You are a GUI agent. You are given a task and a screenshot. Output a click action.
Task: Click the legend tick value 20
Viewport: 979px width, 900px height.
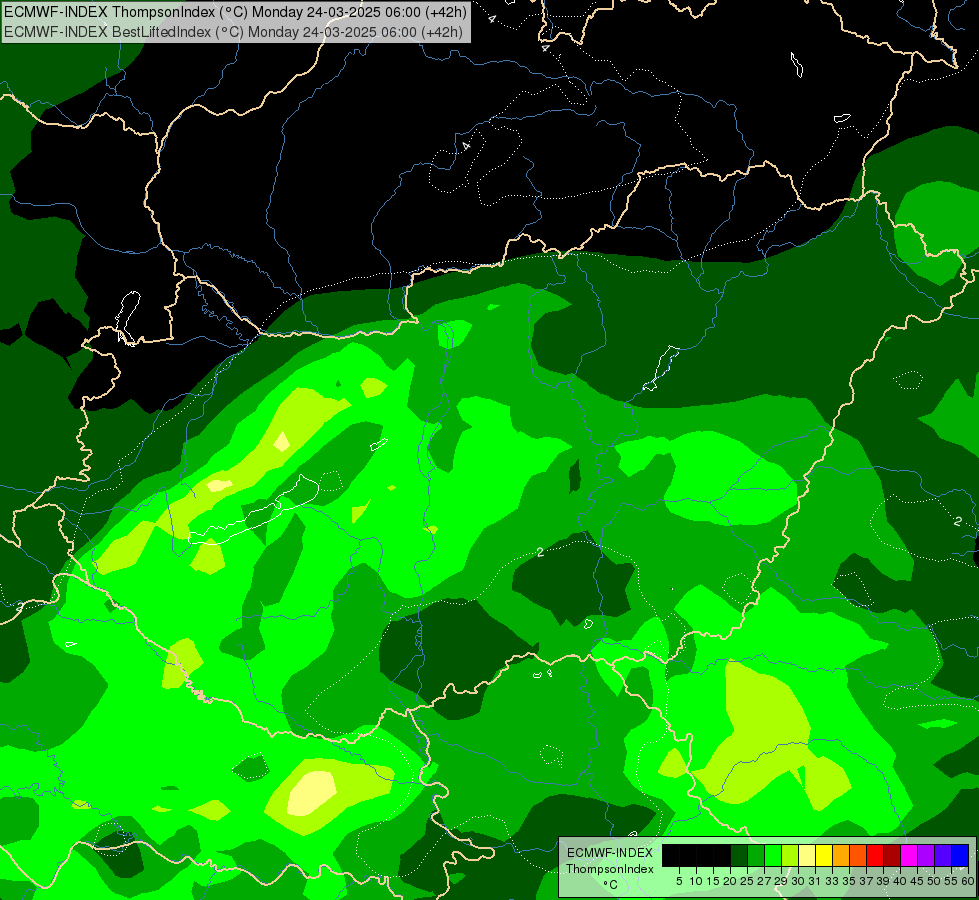tap(730, 881)
